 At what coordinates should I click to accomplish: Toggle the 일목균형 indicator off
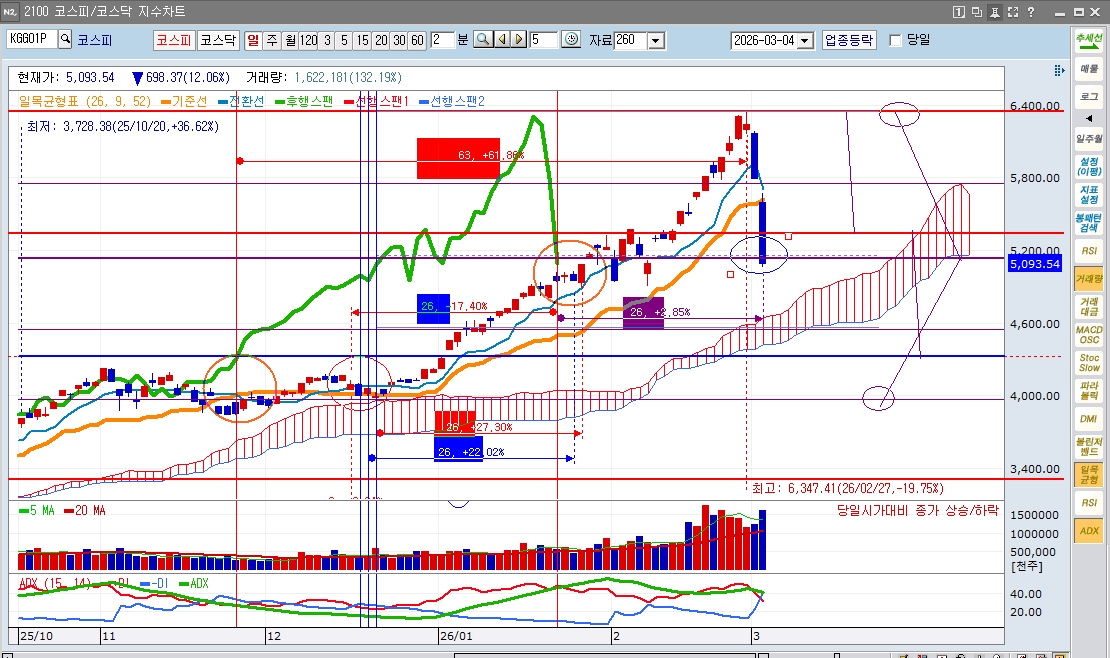(1089, 475)
